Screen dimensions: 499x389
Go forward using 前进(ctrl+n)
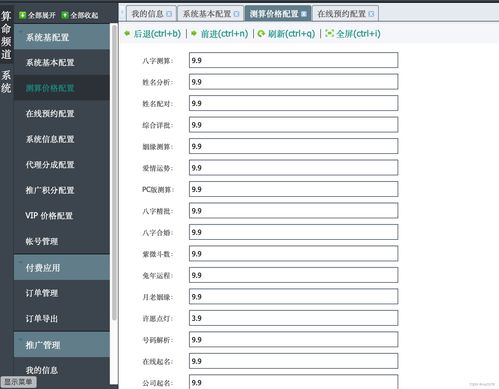pyautogui.click(x=220, y=34)
